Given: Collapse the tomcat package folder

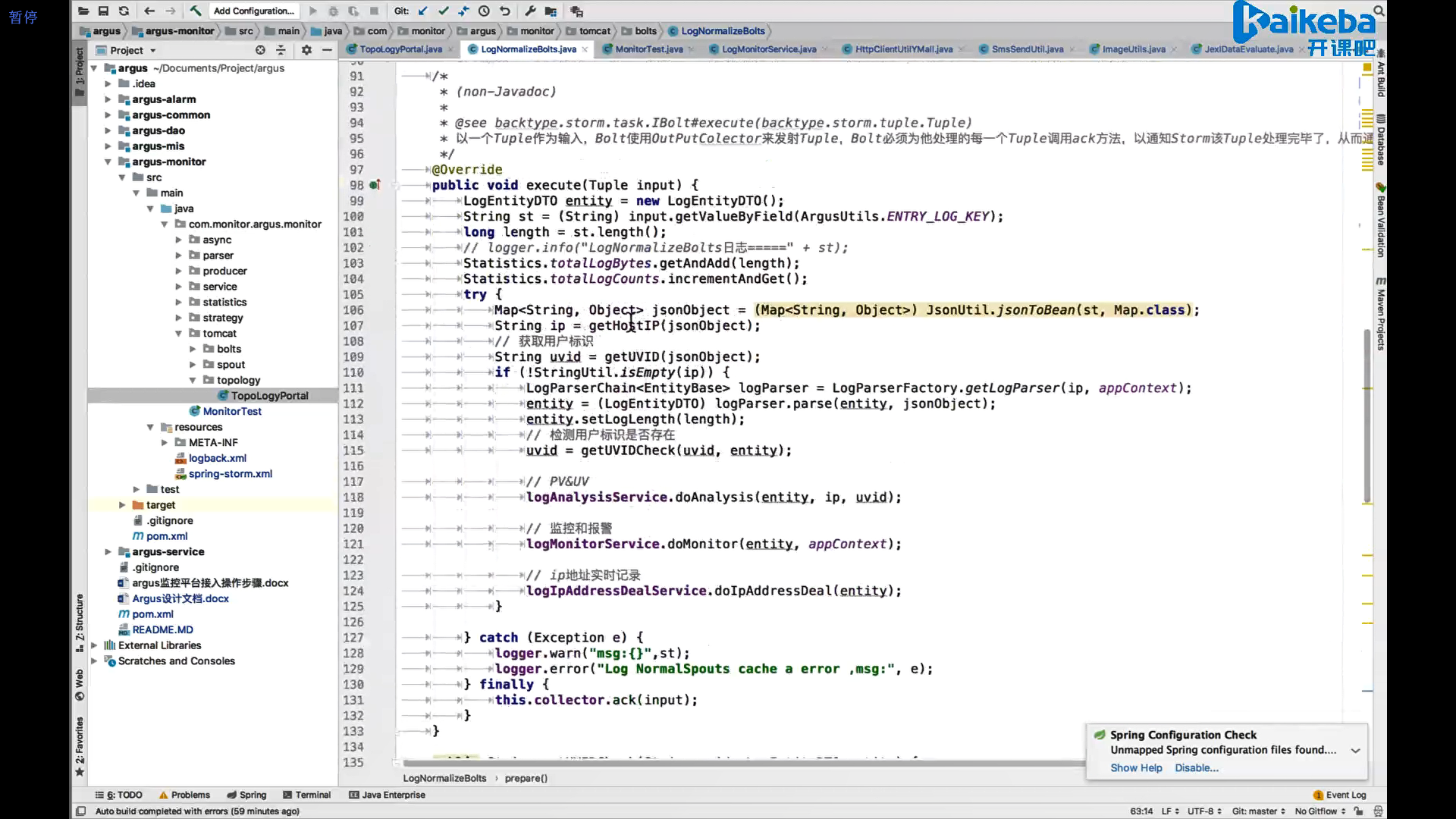Looking at the screenshot, I should point(178,334).
